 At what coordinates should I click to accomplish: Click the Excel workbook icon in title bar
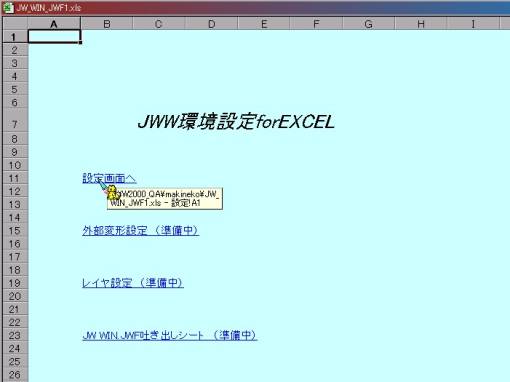click(x=8, y=7)
